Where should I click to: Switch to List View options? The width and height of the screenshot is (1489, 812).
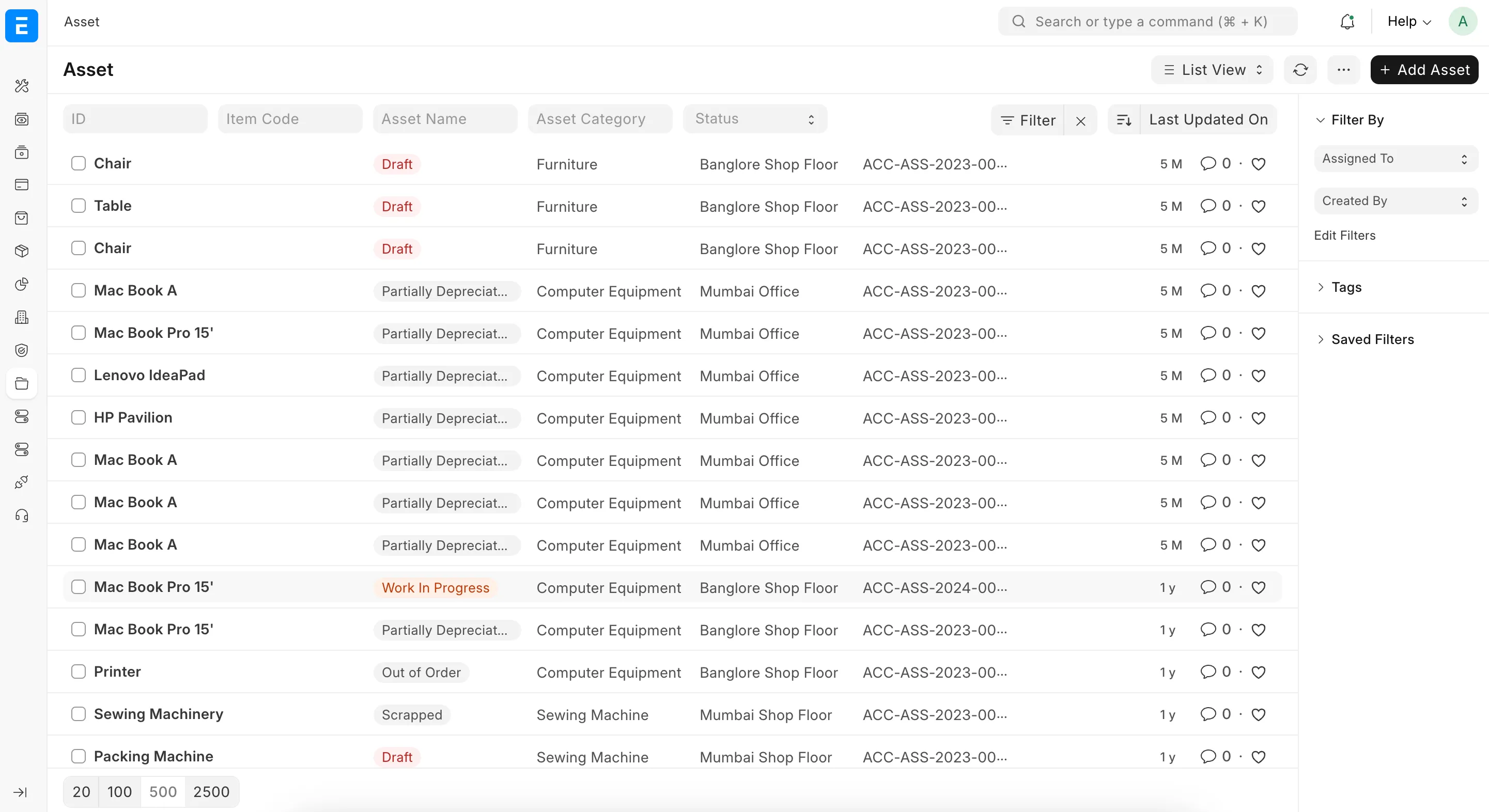[1212, 69]
